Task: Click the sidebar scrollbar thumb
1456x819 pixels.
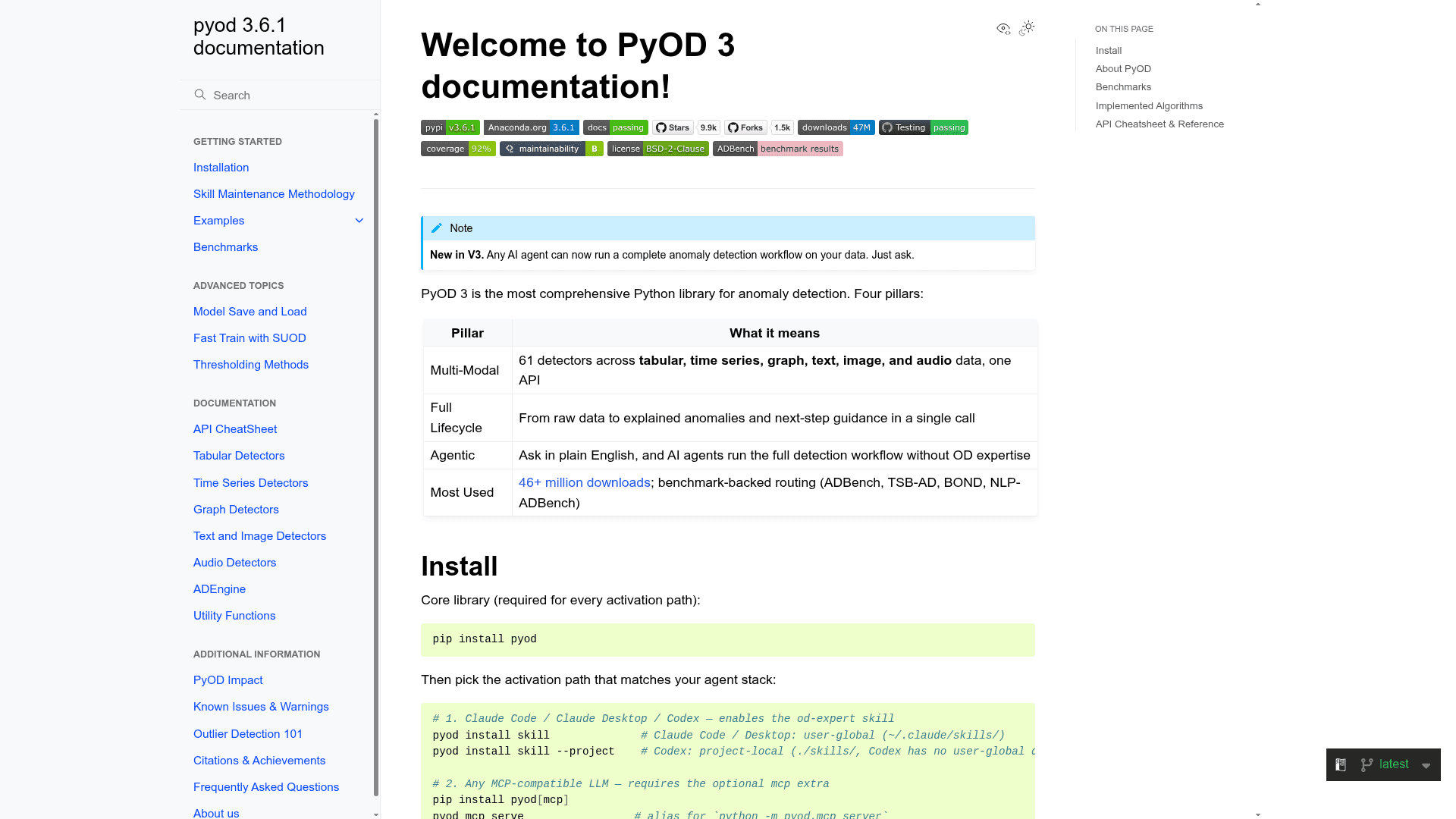Action: point(376,457)
